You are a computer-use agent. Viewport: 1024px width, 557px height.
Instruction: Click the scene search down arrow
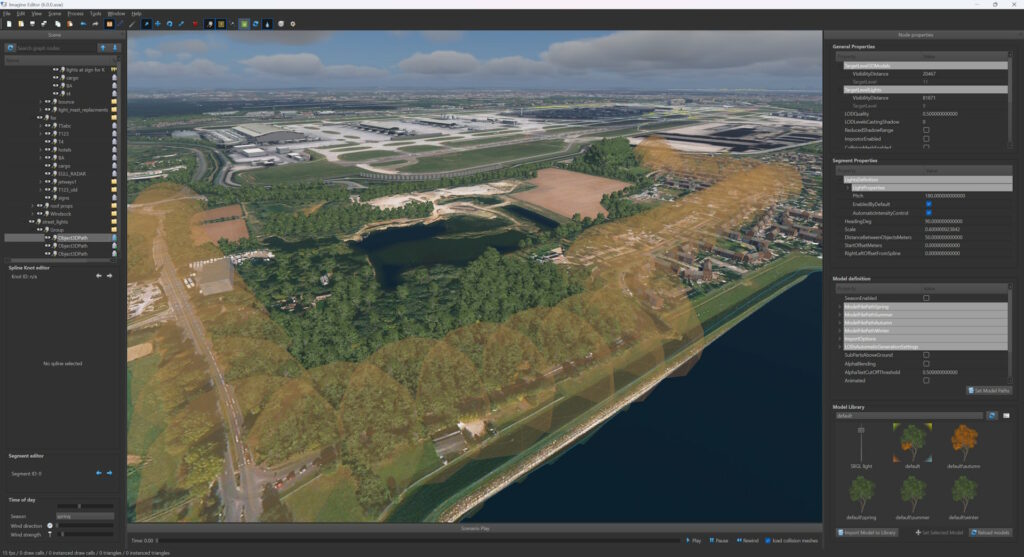pos(115,48)
